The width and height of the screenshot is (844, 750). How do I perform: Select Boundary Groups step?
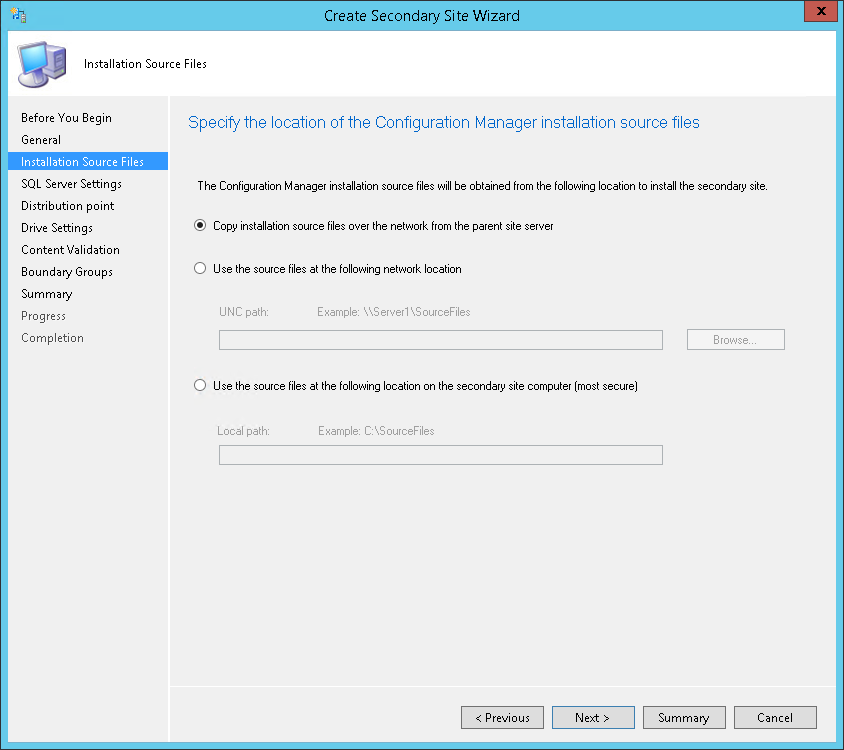pyautogui.click(x=67, y=272)
